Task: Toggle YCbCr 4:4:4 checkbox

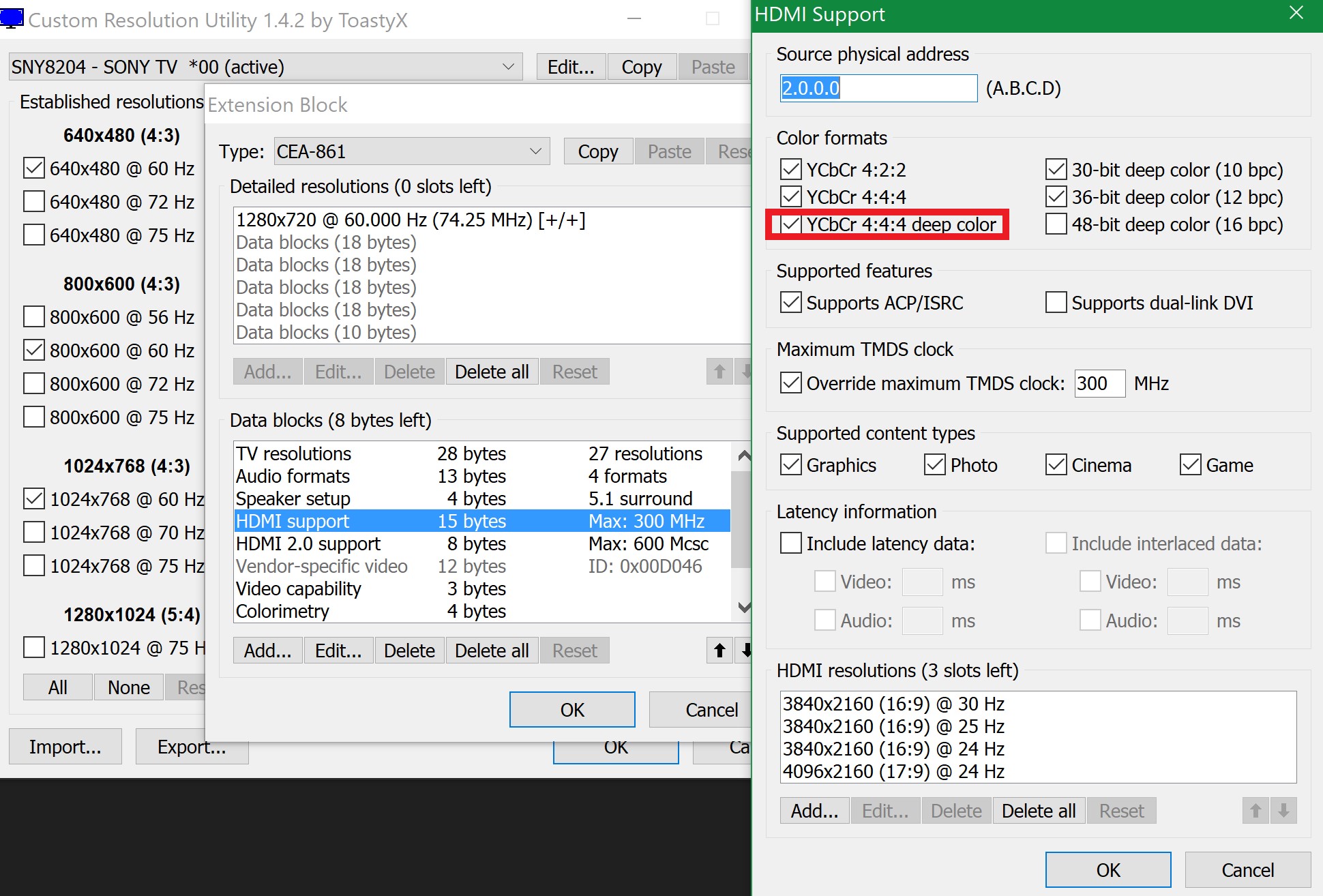Action: point(790,196)
